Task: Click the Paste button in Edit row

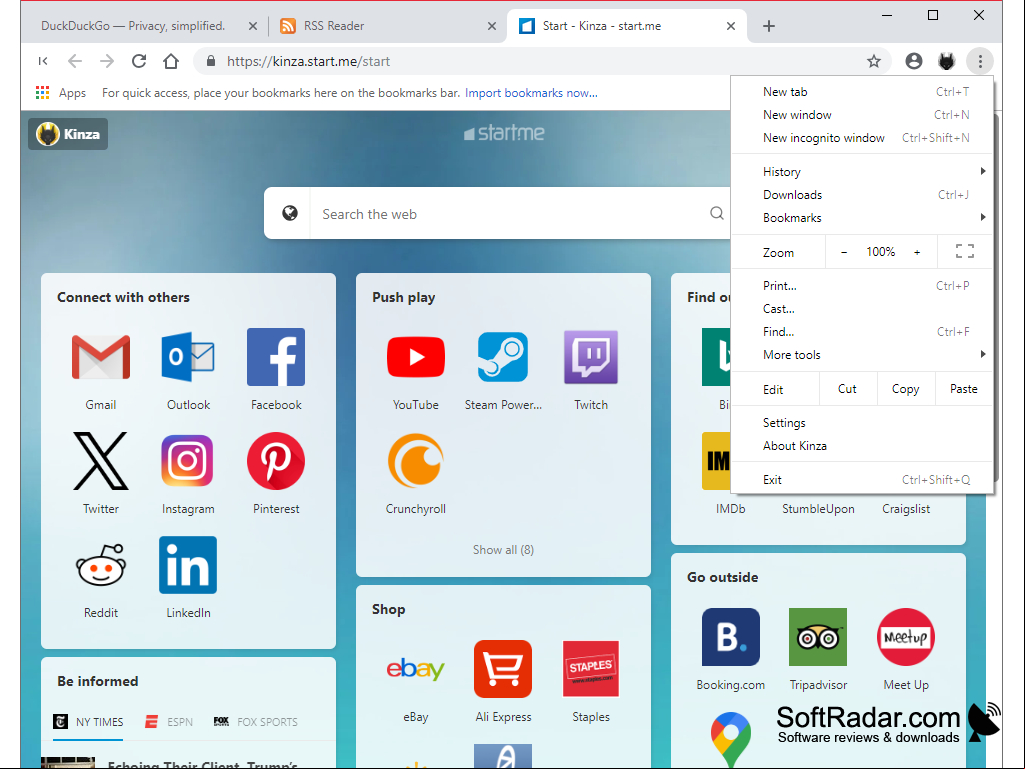Action: (x=964, y=388)
